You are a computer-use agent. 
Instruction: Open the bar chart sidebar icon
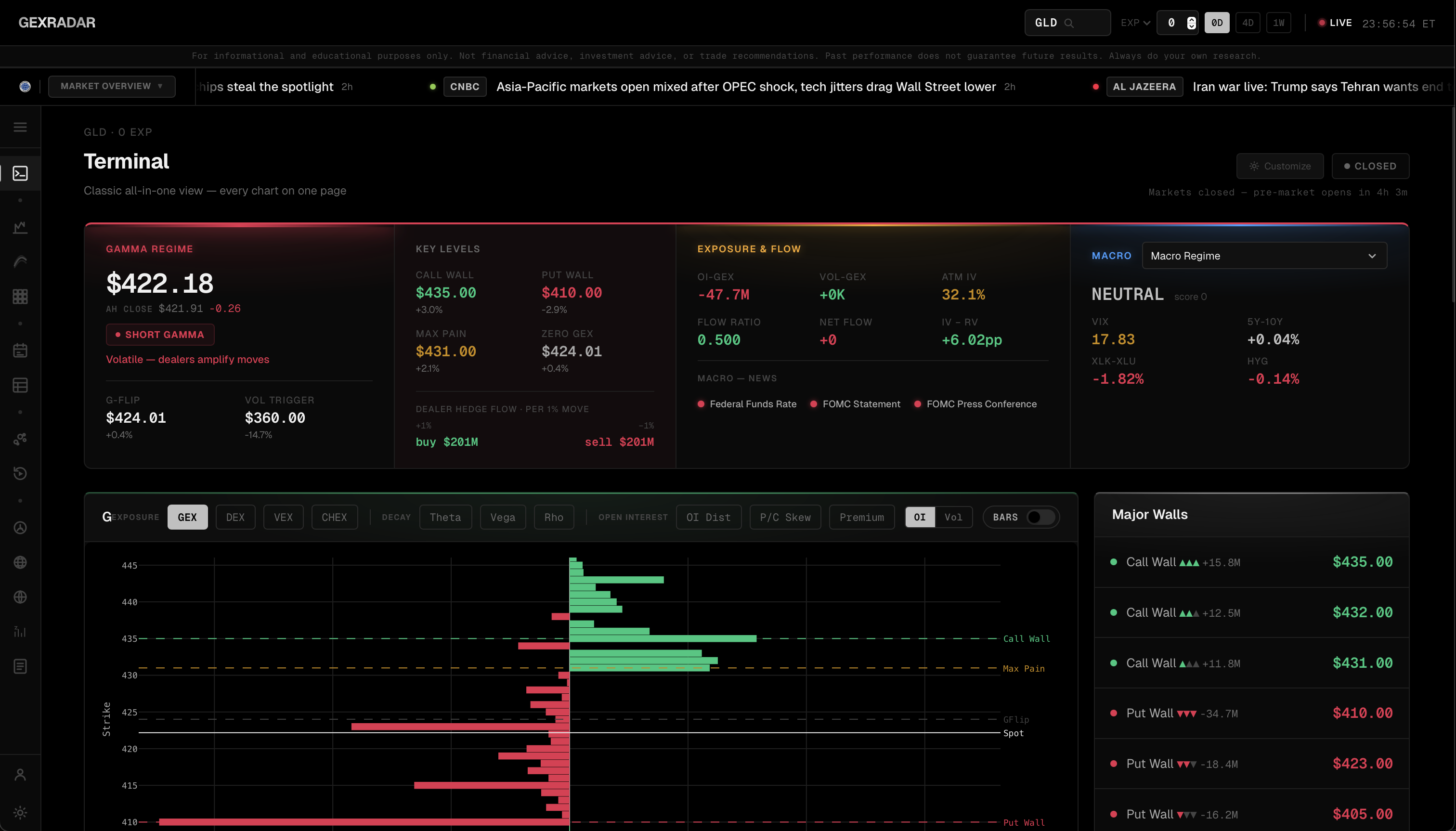pyautogui.click(x=20, y=631)
